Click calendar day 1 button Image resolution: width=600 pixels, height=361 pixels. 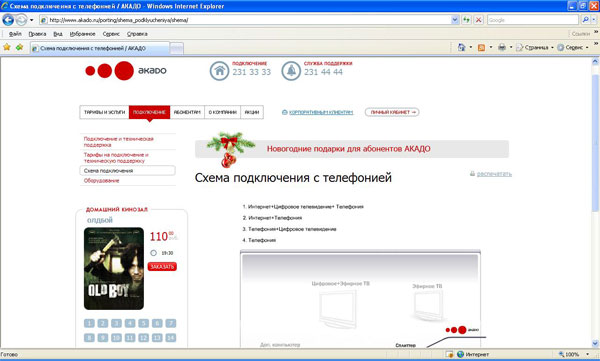click(x=89, y=323)
